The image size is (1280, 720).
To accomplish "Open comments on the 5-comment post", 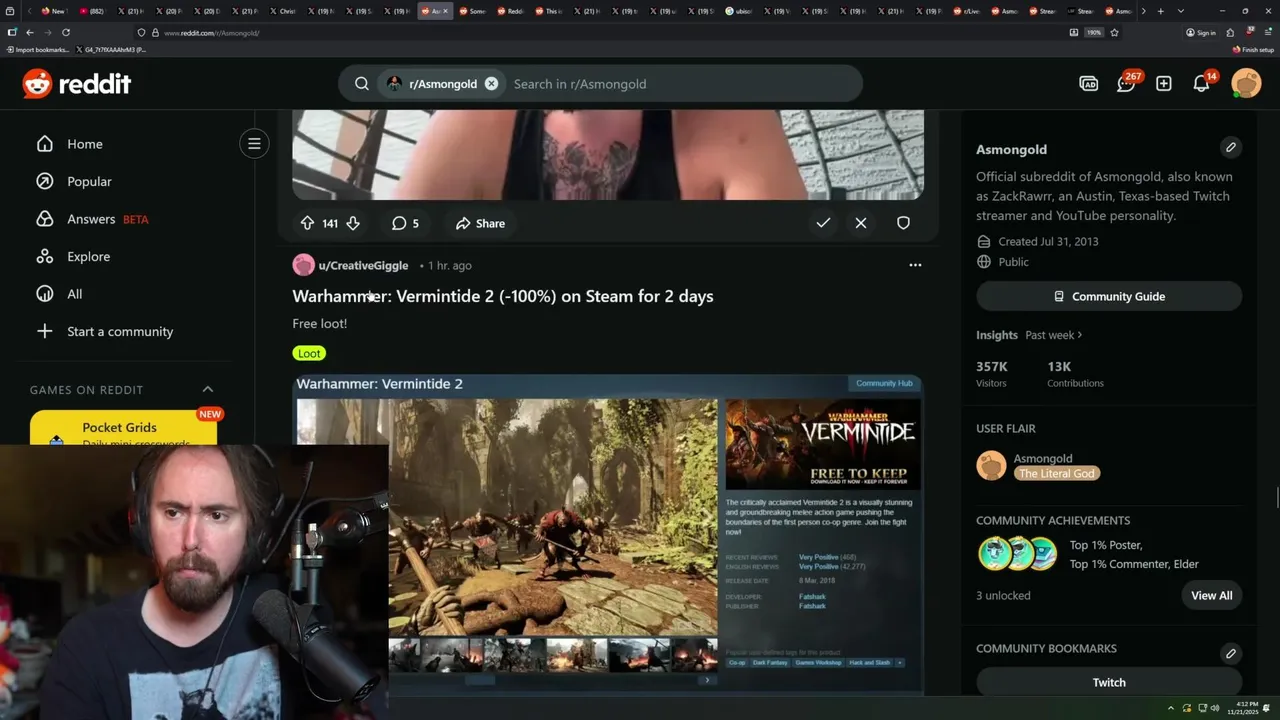I will tap(405, 223).
